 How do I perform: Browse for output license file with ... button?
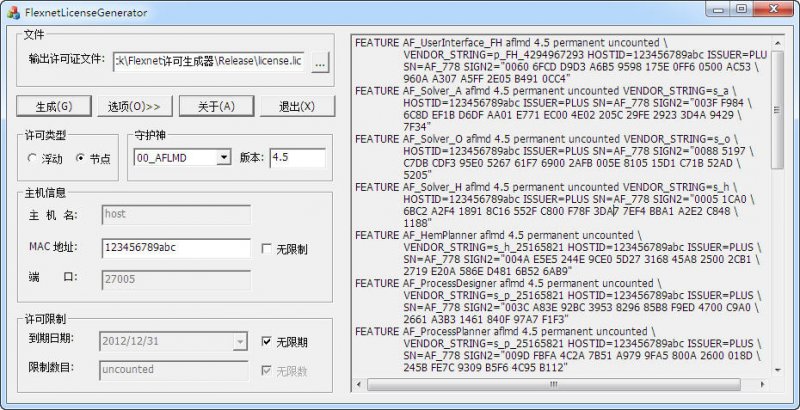pos(320,62)
